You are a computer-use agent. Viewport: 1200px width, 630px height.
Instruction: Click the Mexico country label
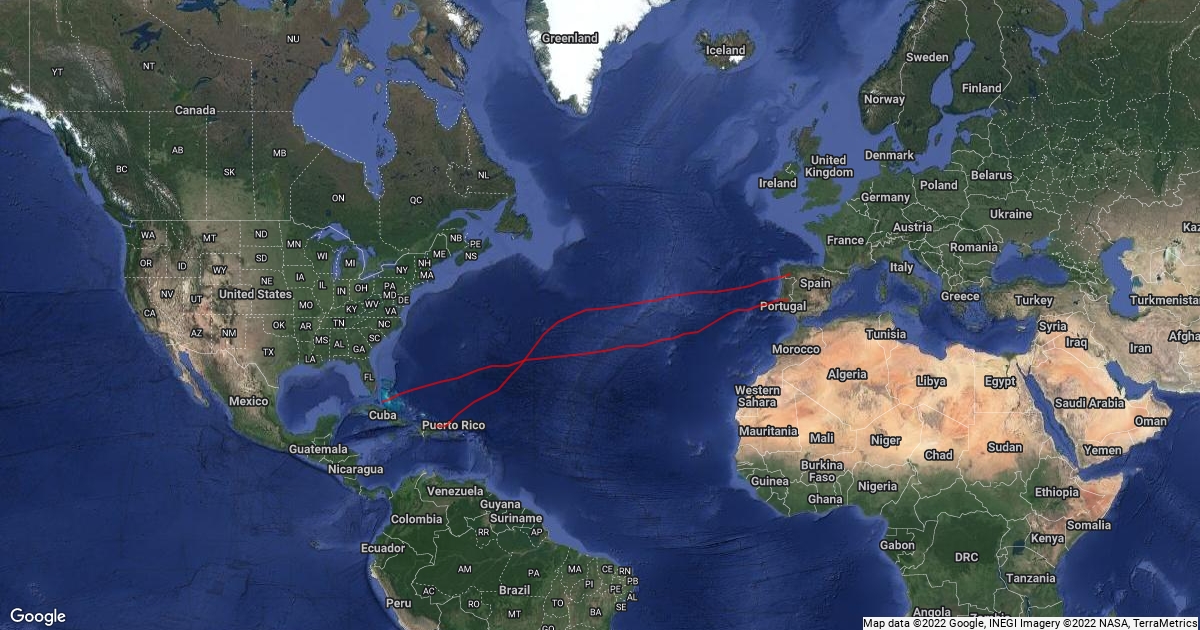[248, 401]
